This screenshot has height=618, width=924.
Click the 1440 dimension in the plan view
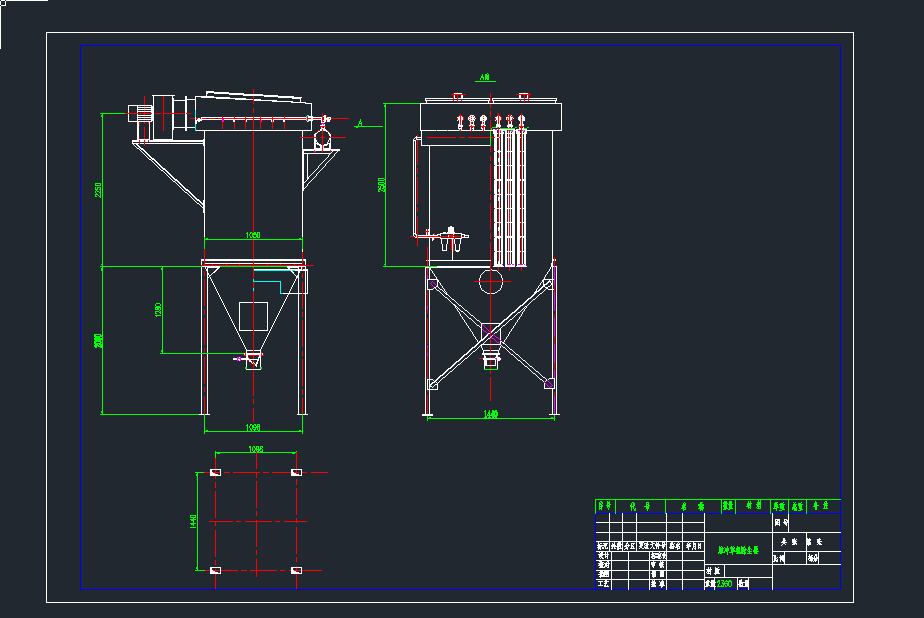click(194, 520)
